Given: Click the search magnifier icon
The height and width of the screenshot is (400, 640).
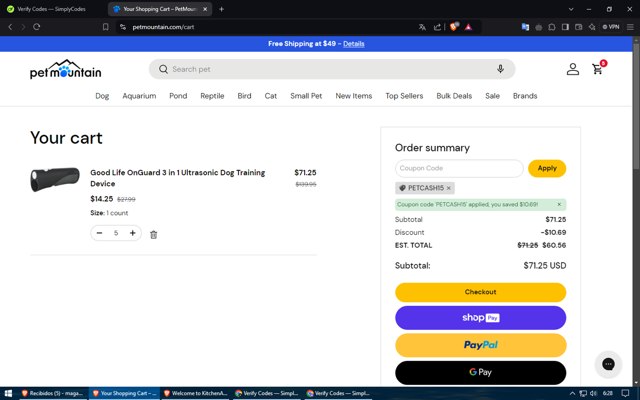Looking at the screenshot, I should (x=163, y=69).
